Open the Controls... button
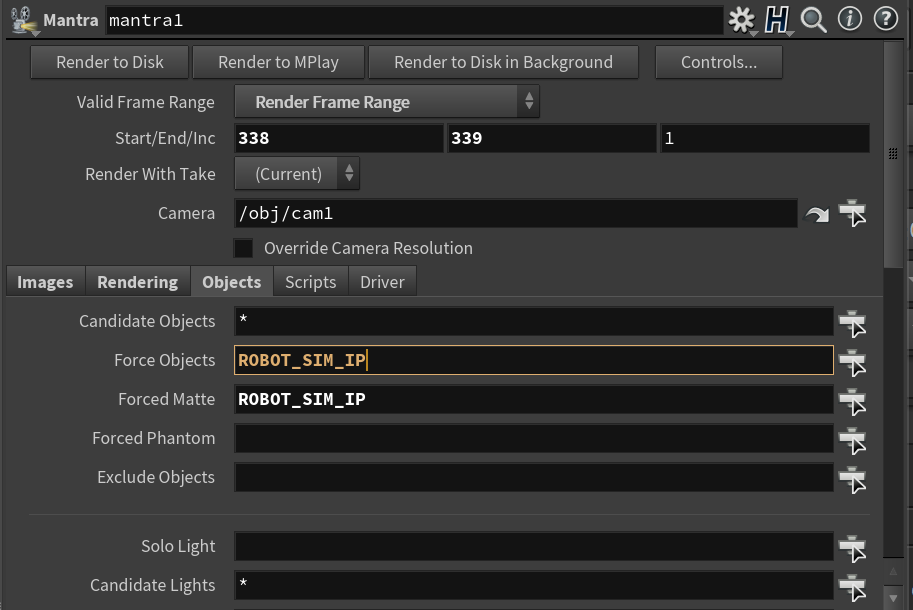Viewport: 913px width, 610px height. click(719, 62)
